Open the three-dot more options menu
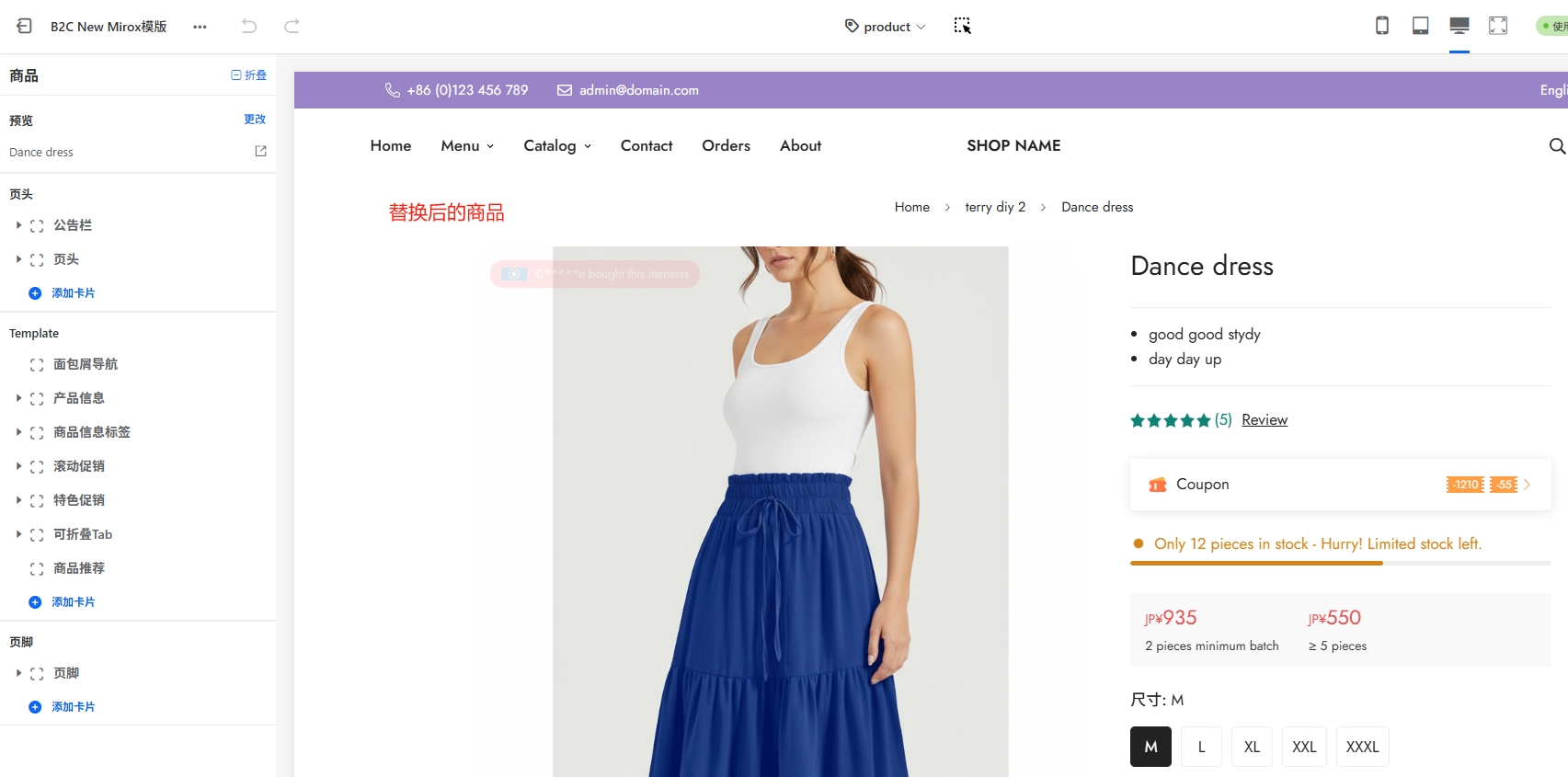1568x777 pixels. 200,27
